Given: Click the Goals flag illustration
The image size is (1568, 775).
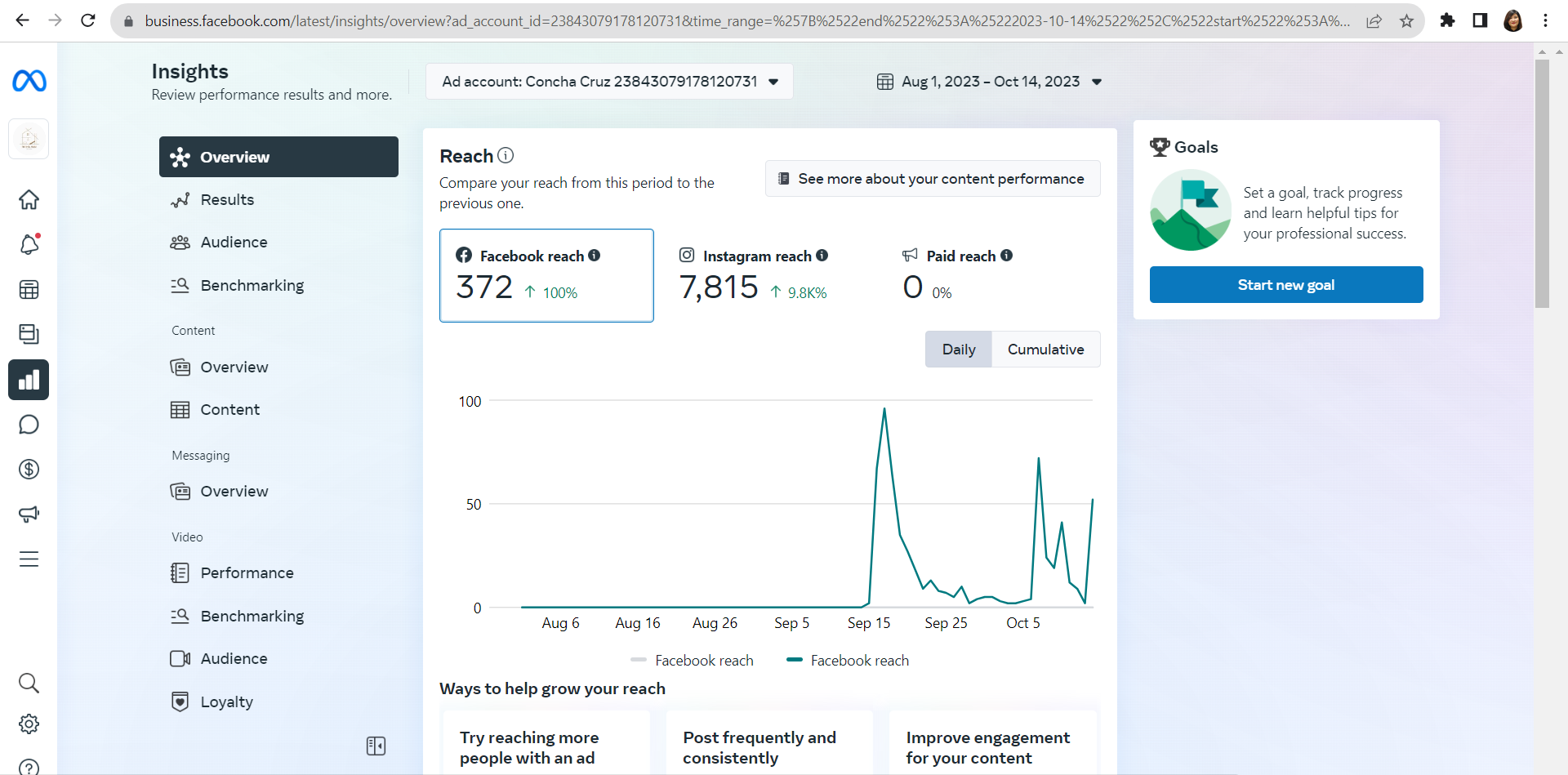Looking at the screenshot, I should pyautogui.click(x=1191, y=210).
